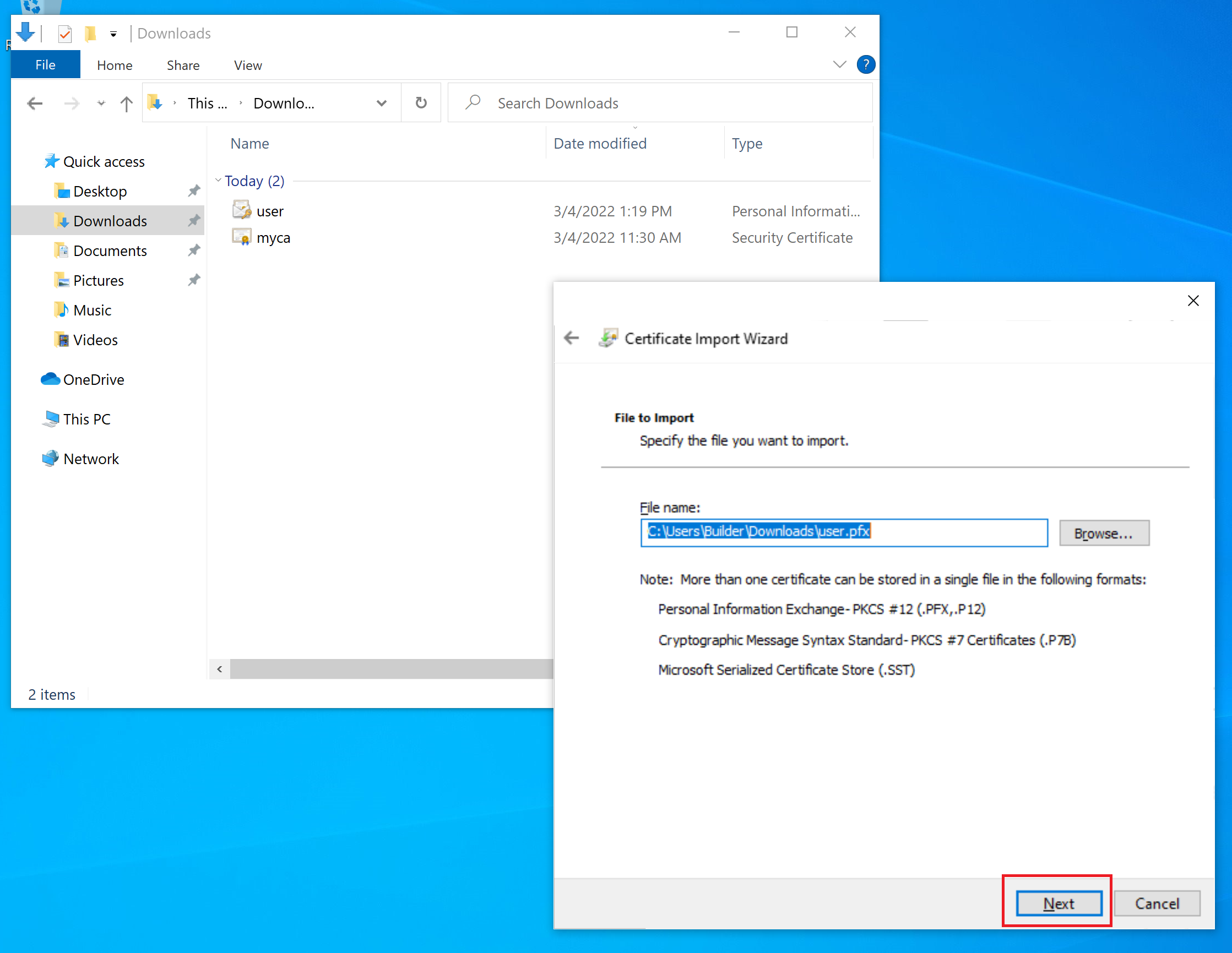
Task: Click Cancel in the Certificate Import Wizard
Action: [x=1157, y=903]
